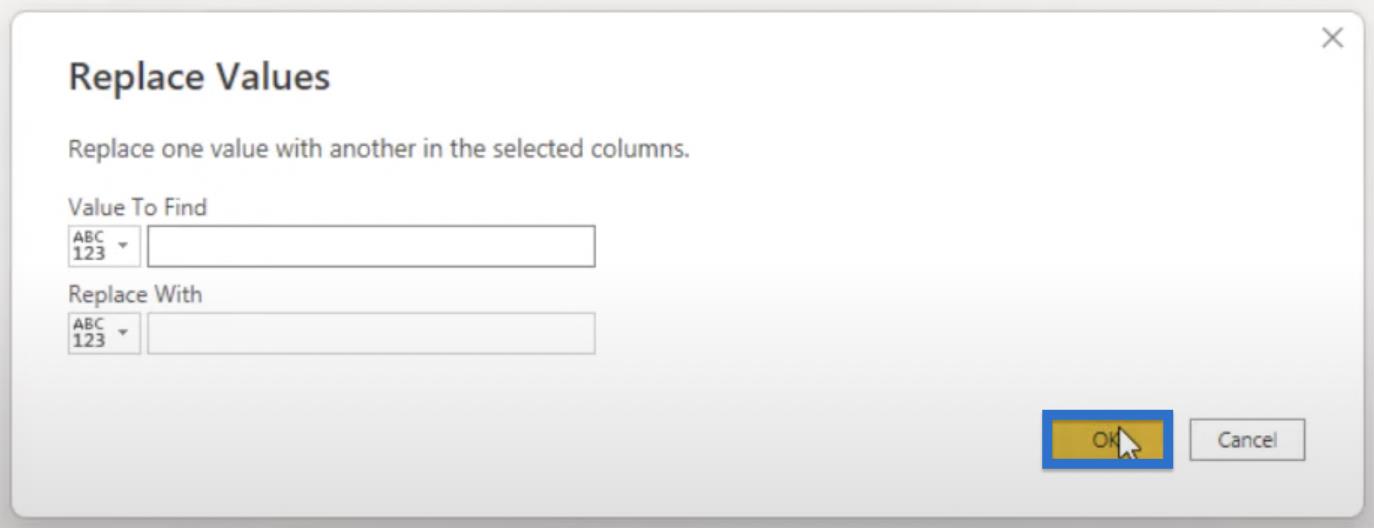The image size is (1374, 528).
Task: Change the data type for the value to find
Action: (104, 246)
